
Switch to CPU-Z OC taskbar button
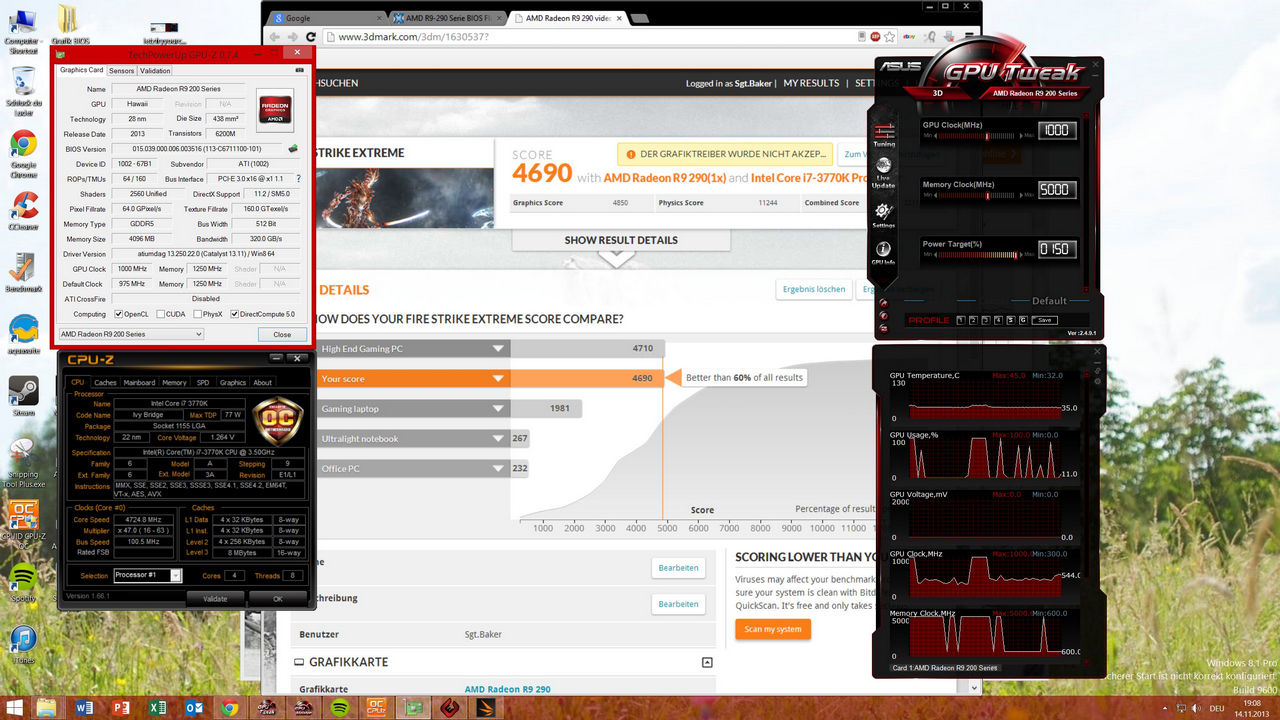click(x=377, y=708)
